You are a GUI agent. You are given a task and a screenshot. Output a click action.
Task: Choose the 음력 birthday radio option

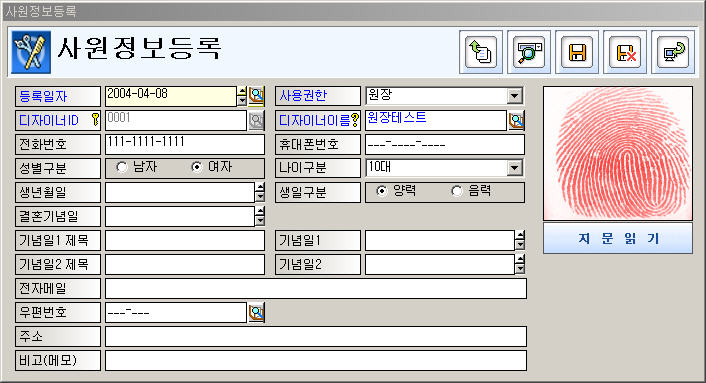457,191
